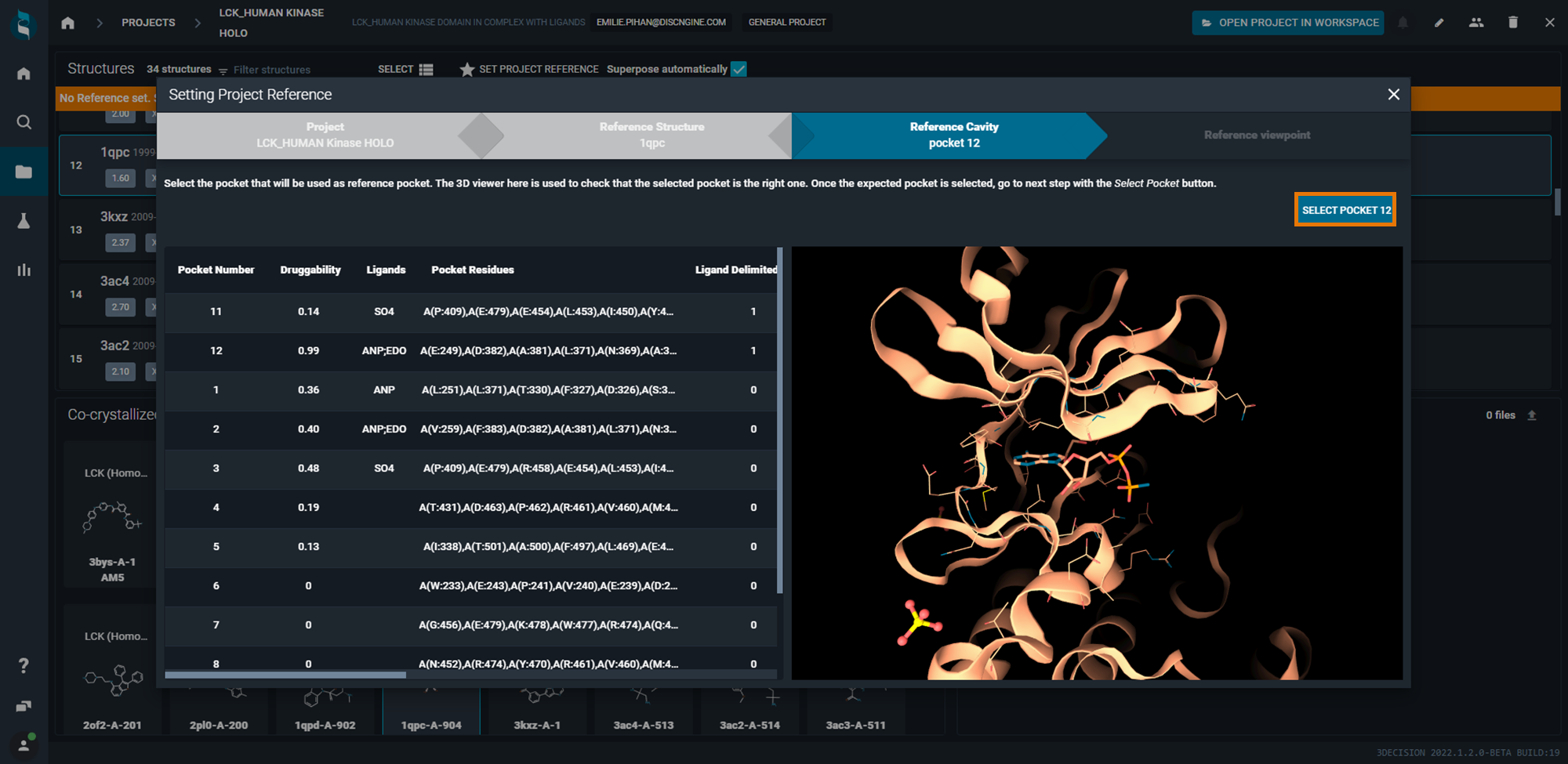1568x764 pixels.
Task: Sort by Pocket Residues column header
Action: (473, 270)
